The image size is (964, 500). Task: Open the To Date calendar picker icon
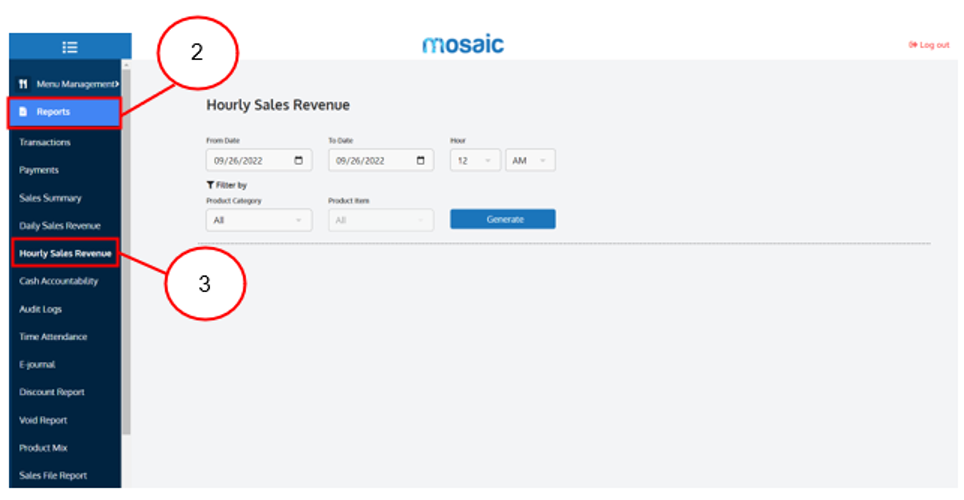421,161
